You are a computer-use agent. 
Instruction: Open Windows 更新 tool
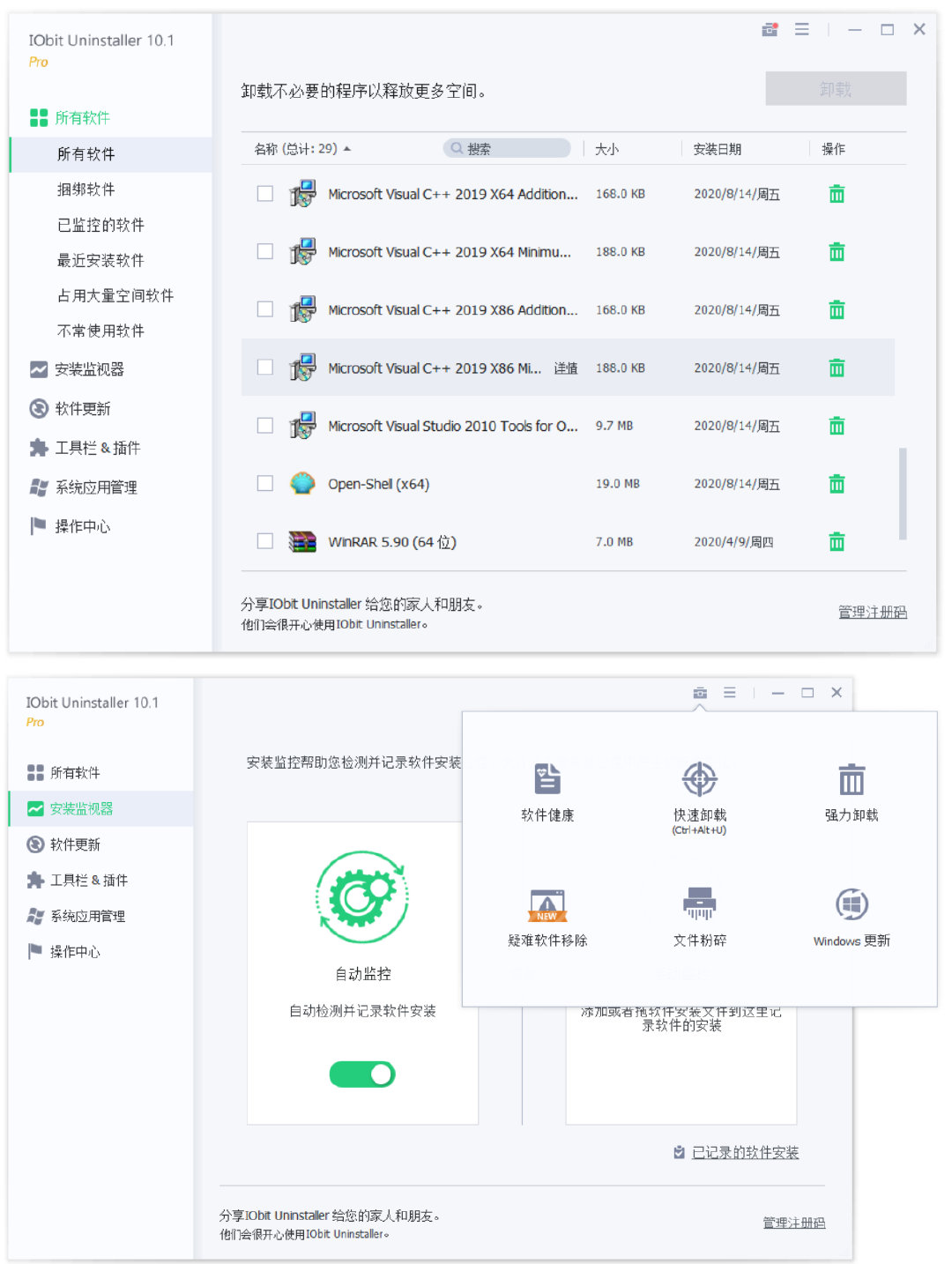[852, 917]
